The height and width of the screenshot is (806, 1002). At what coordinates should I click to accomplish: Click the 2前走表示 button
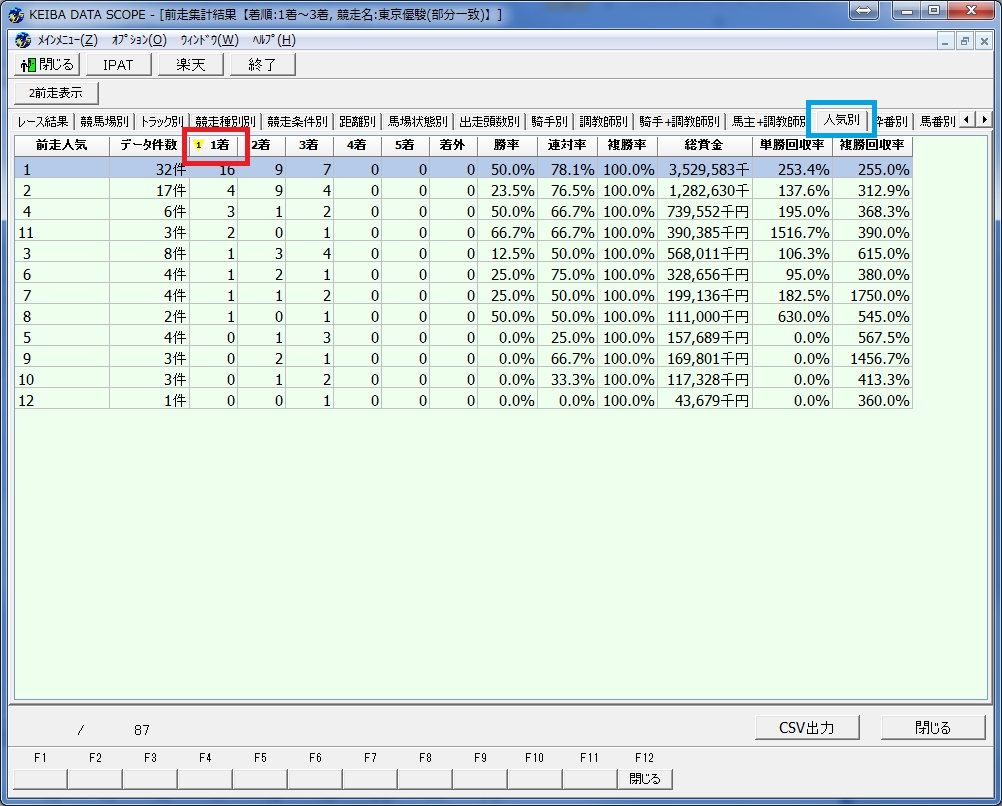(x=56, y=93)
